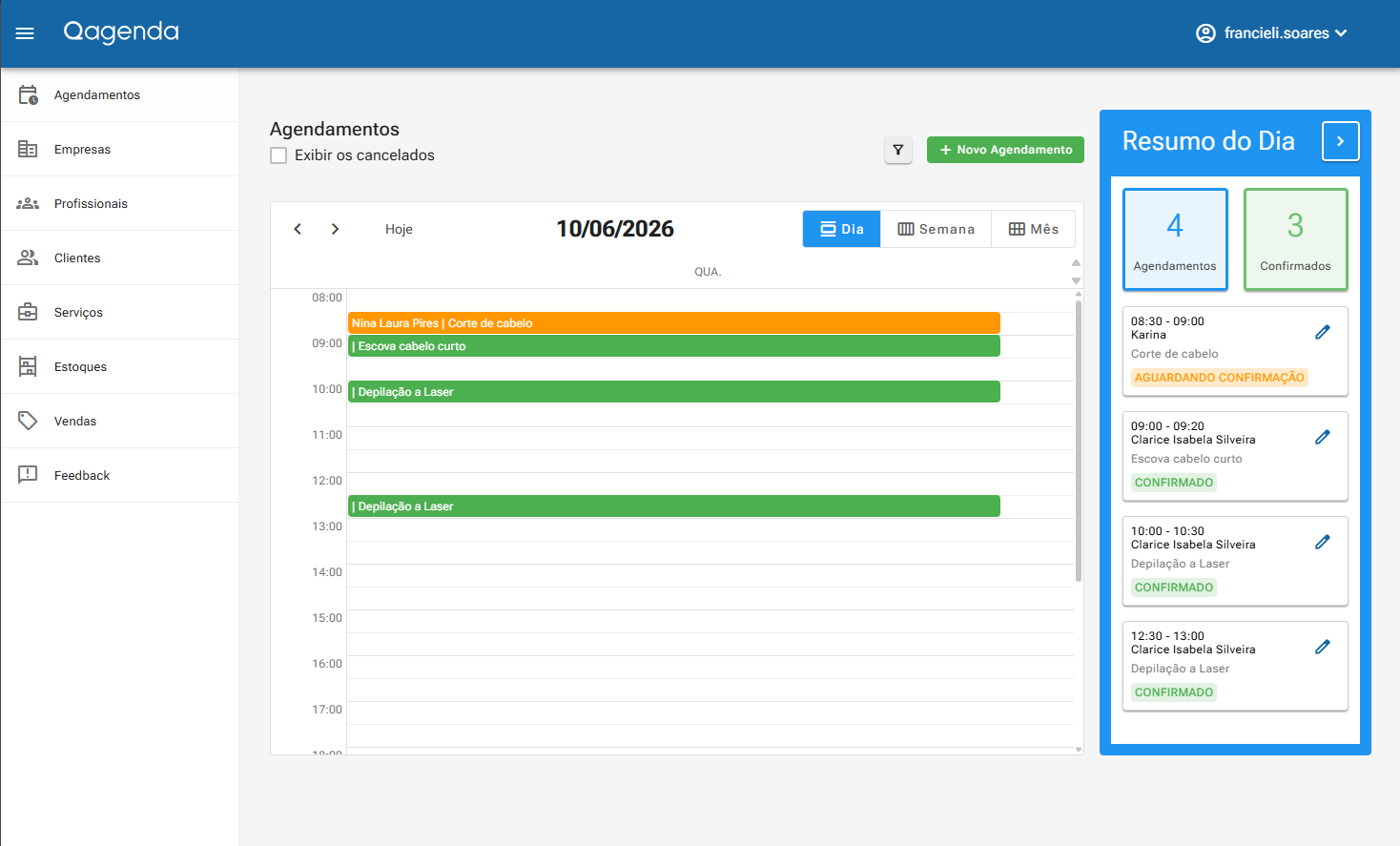Open Agendamentos in the sidebar

coord(119,94)
